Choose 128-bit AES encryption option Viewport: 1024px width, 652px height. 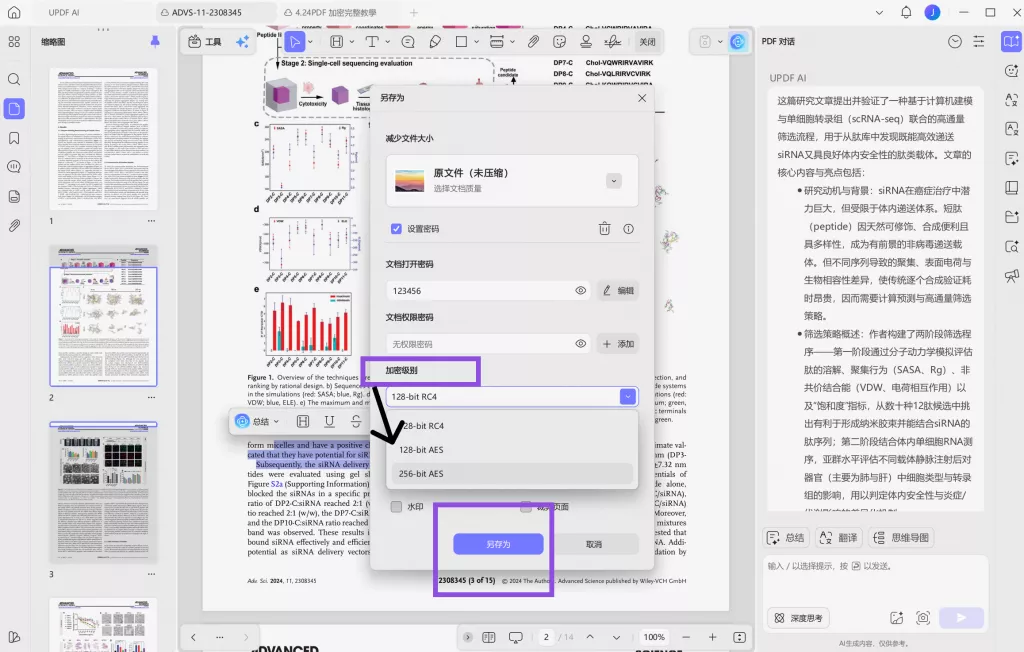(x=513, y=449)
